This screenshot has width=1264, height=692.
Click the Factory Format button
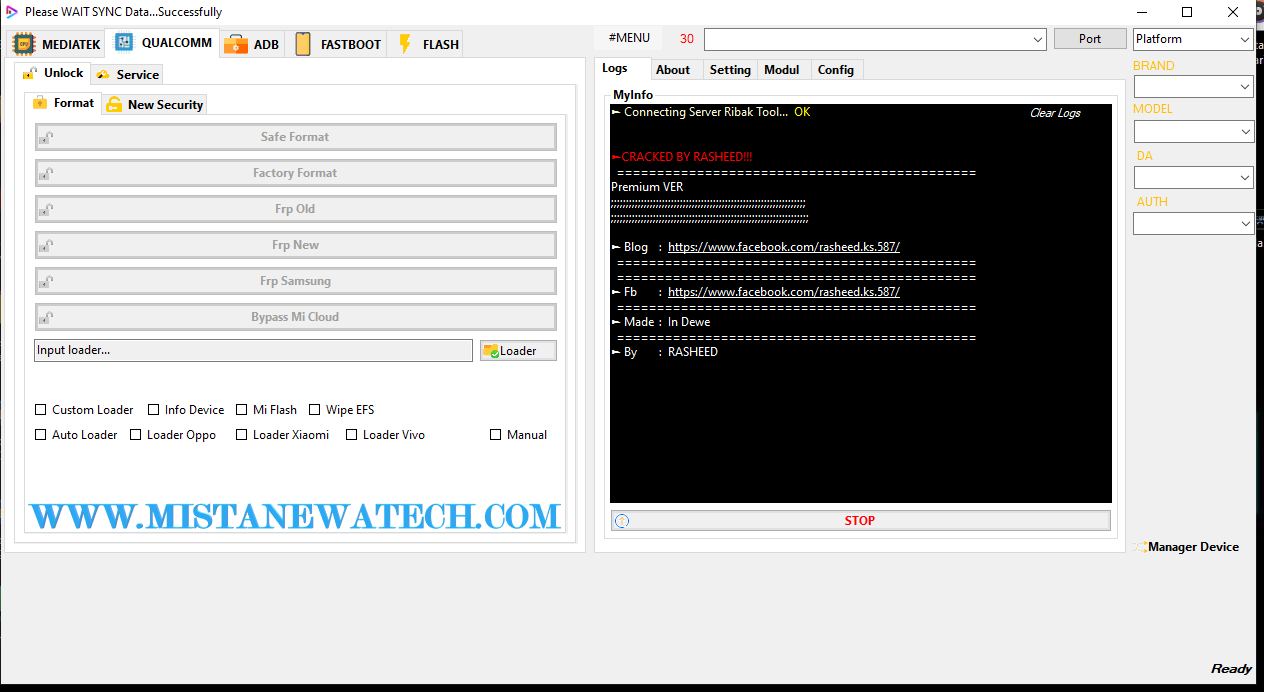point(295,173)
